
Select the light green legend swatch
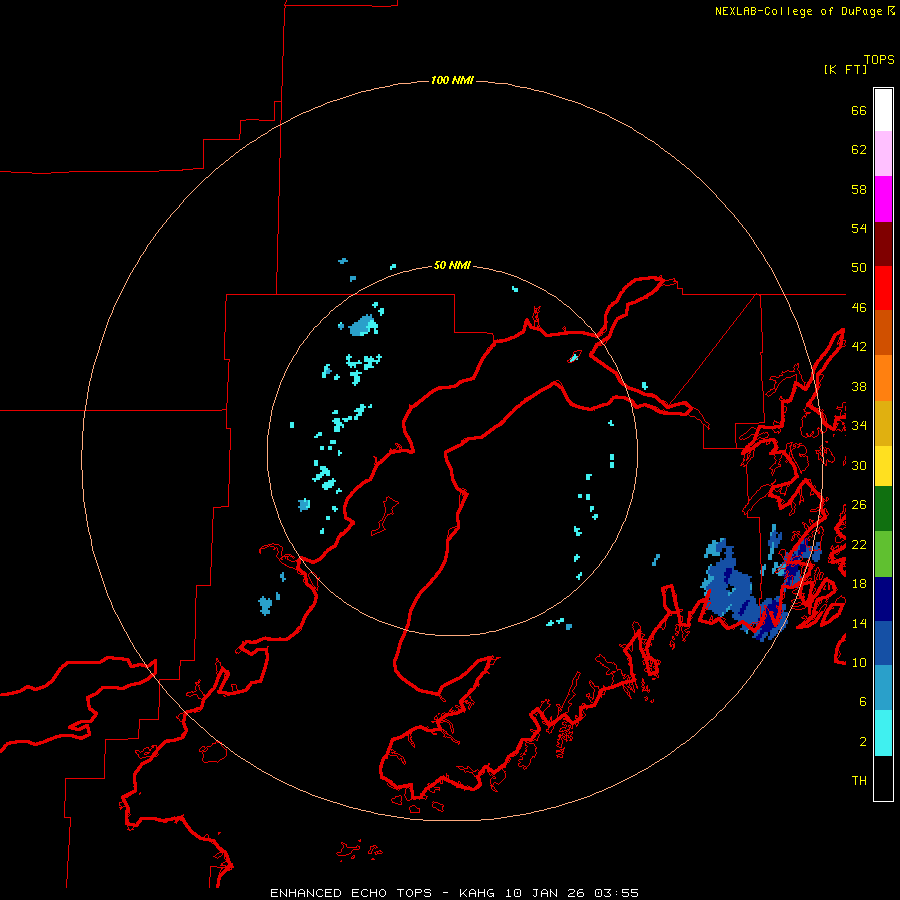point(883,554)
